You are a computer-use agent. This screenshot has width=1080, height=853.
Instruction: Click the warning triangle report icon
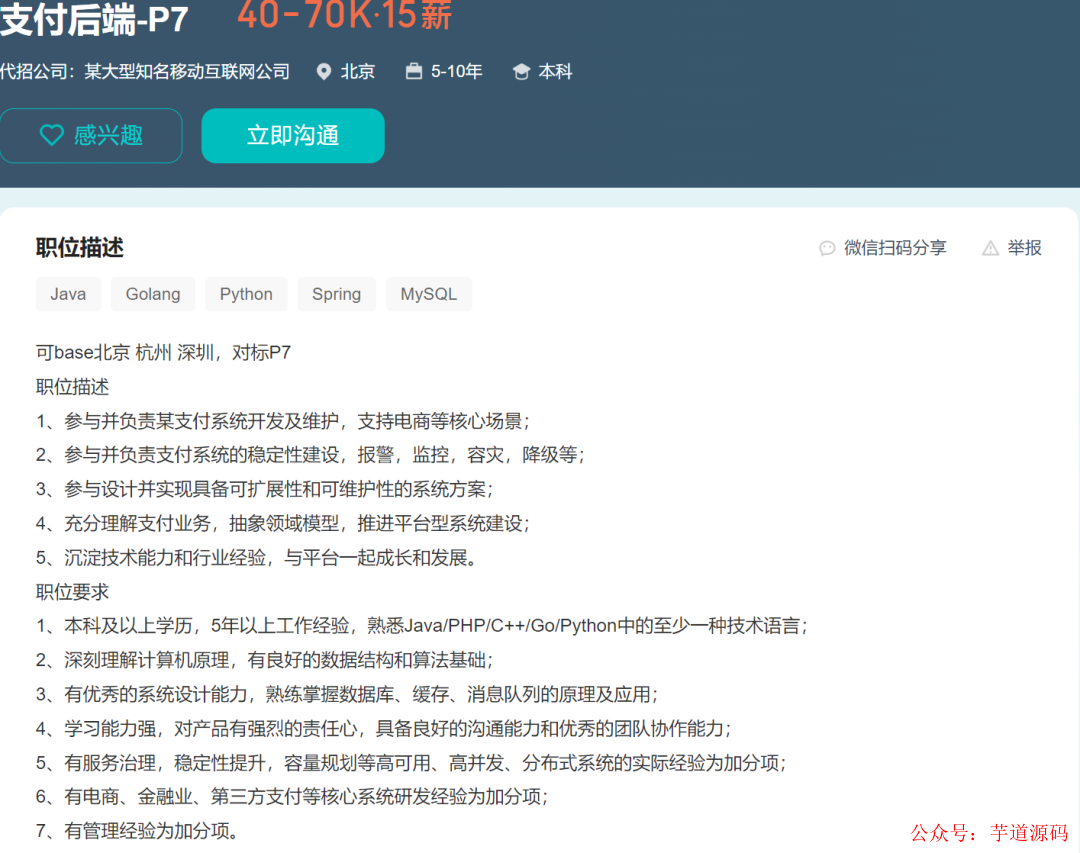pos(990,248)
